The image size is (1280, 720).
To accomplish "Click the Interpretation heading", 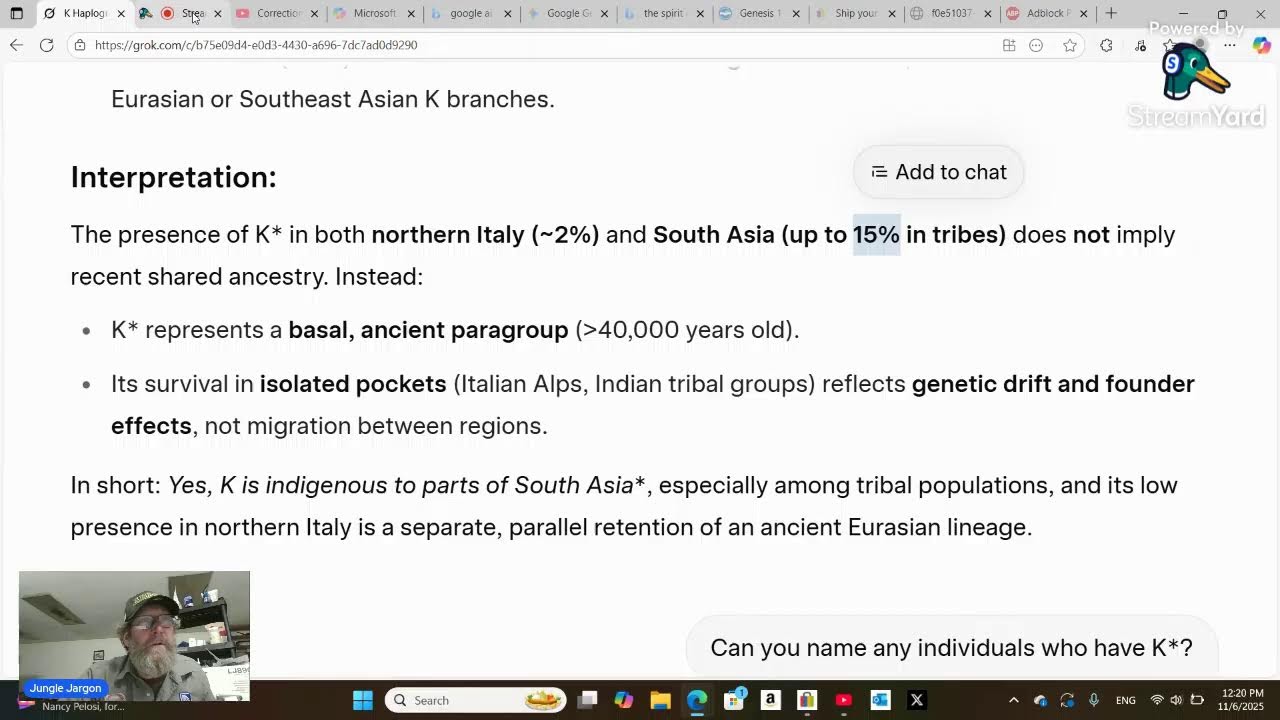I will pos(173,177).
